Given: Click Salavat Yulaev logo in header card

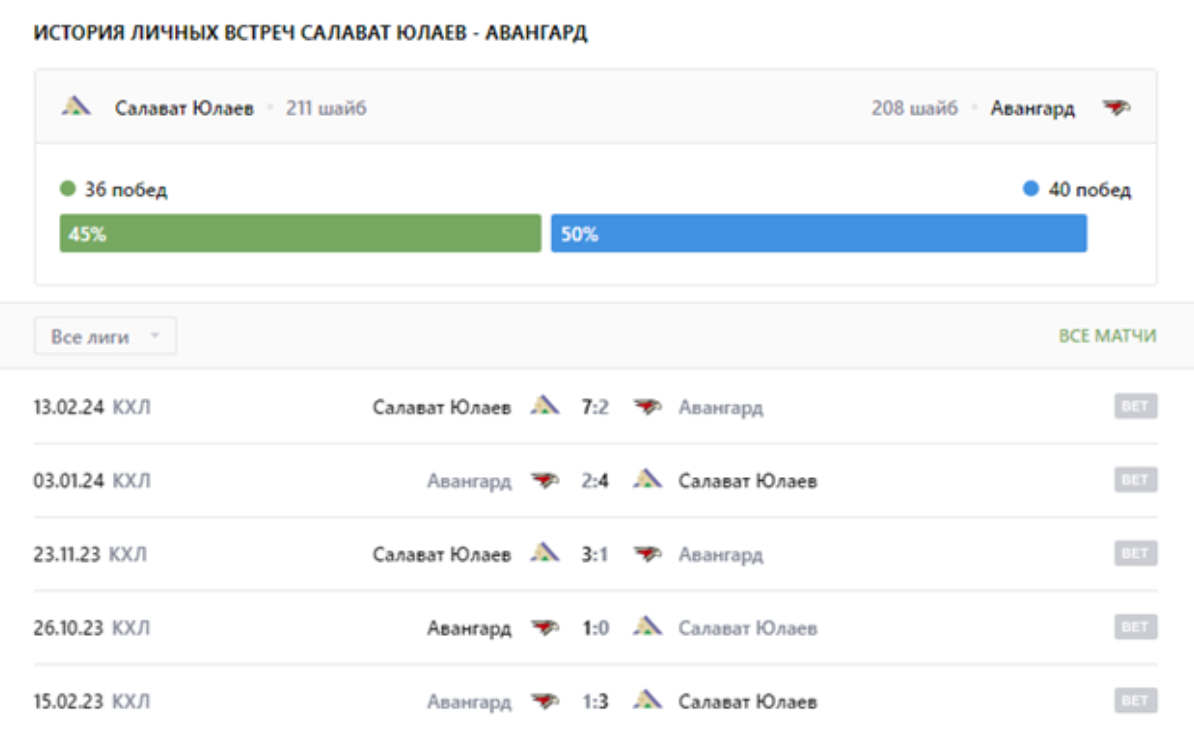Looking at the screenshot, I should click(77, 107).
